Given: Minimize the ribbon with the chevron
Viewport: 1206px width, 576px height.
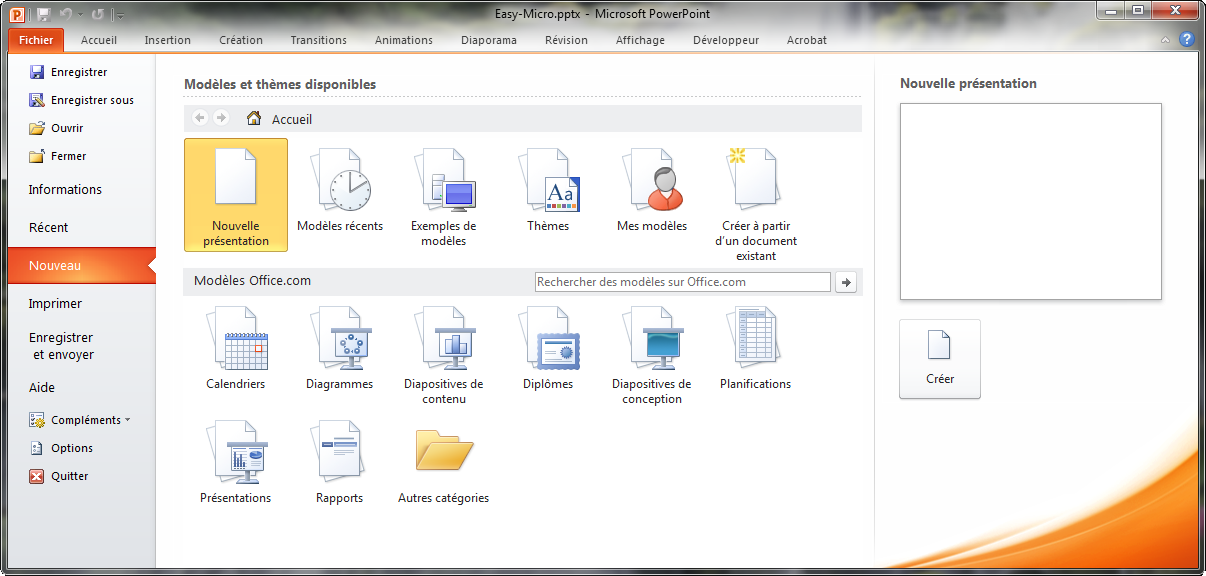Looking at the screenshot, I should (x=1165, y=40).
